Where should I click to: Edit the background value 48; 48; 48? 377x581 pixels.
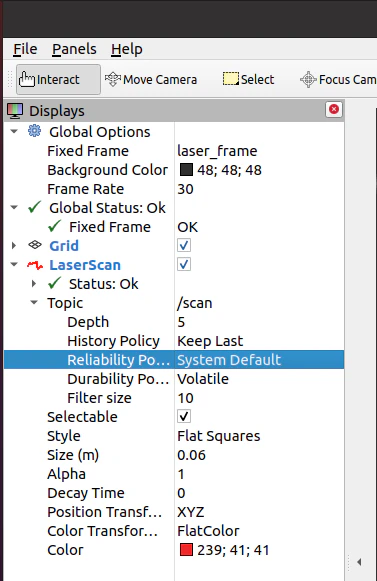pyautogui.click(x=229, y=170)
